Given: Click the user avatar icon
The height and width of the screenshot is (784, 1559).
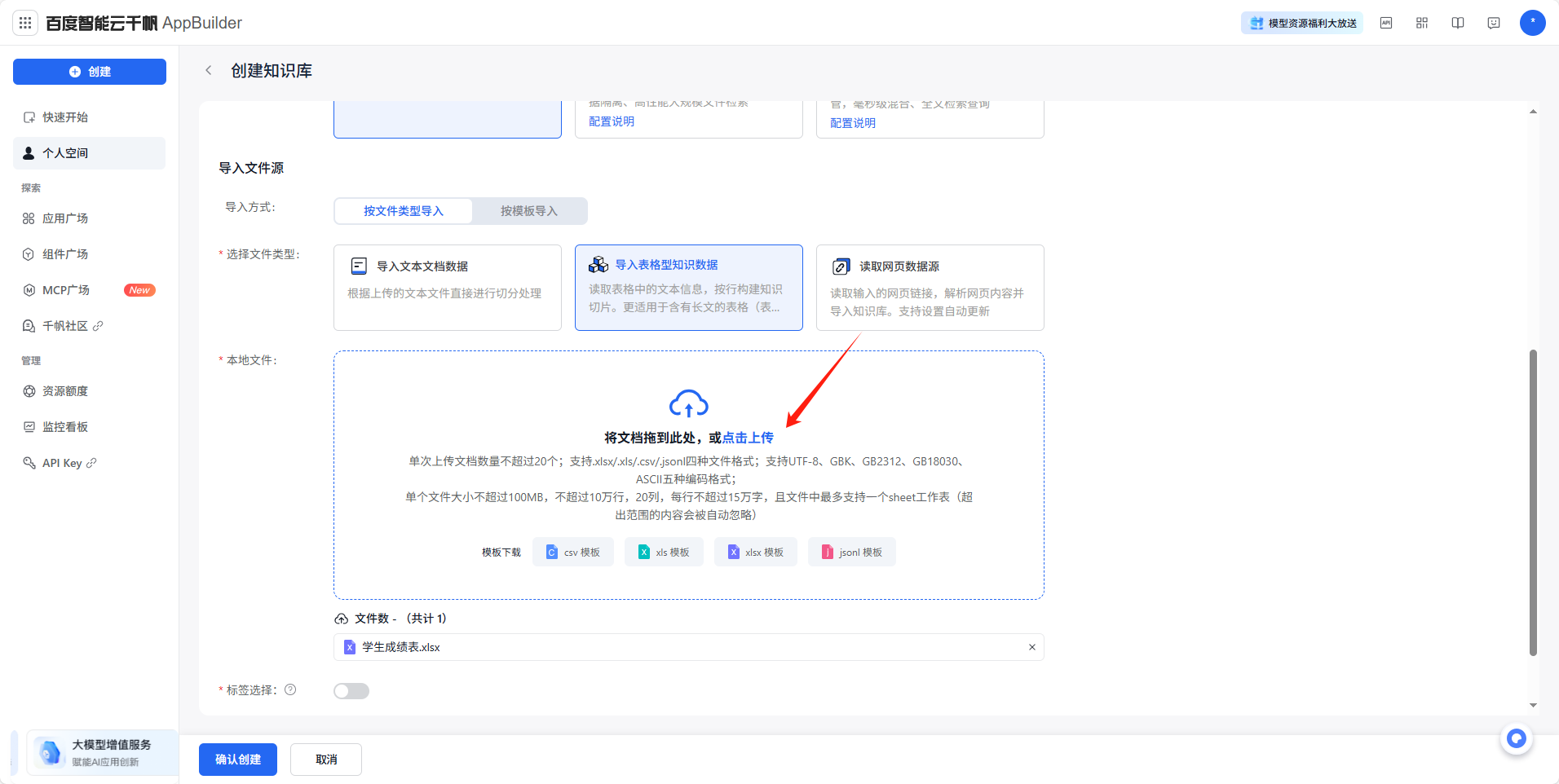Looking at the screenshot, I should [x=1532, y=23].
